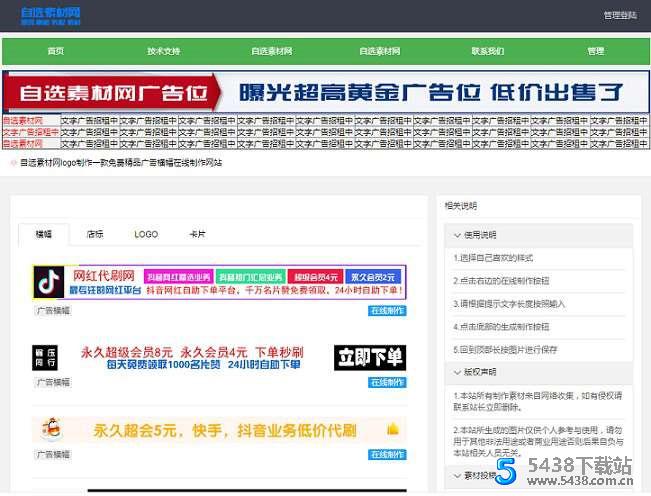Switch to the 店标 tab

pos(95,235)
